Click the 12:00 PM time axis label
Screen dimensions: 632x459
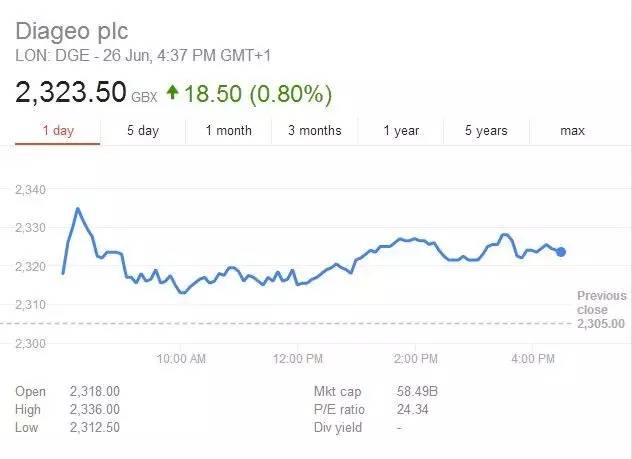pyautogui.click(x=300, y=358)
